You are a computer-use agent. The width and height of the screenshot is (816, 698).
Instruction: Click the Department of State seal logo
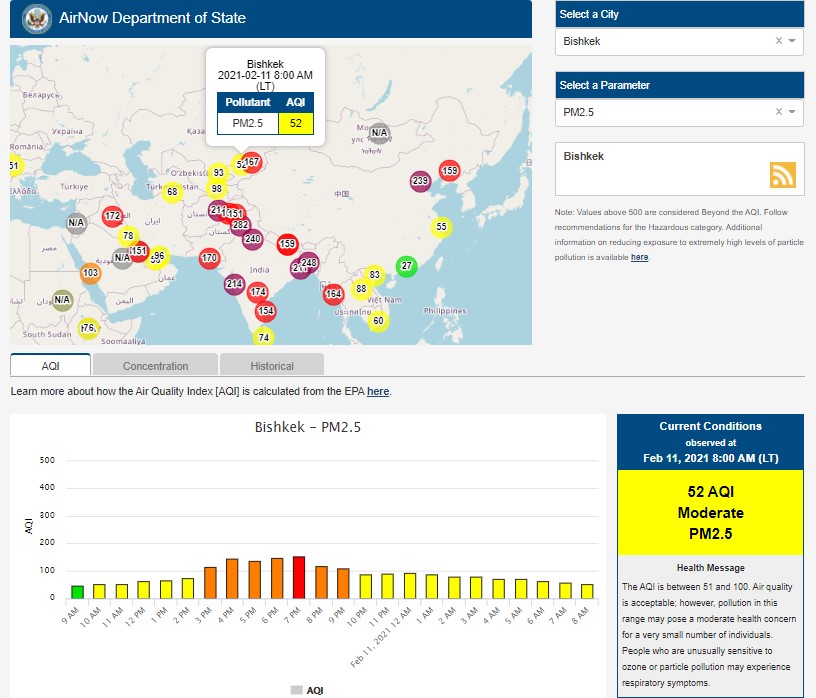tap(35, 17)
